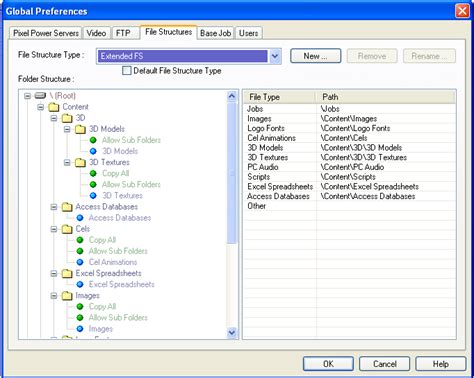Go to the Users tab
Viewport: 474px width, 378px height.
(249, 33)
